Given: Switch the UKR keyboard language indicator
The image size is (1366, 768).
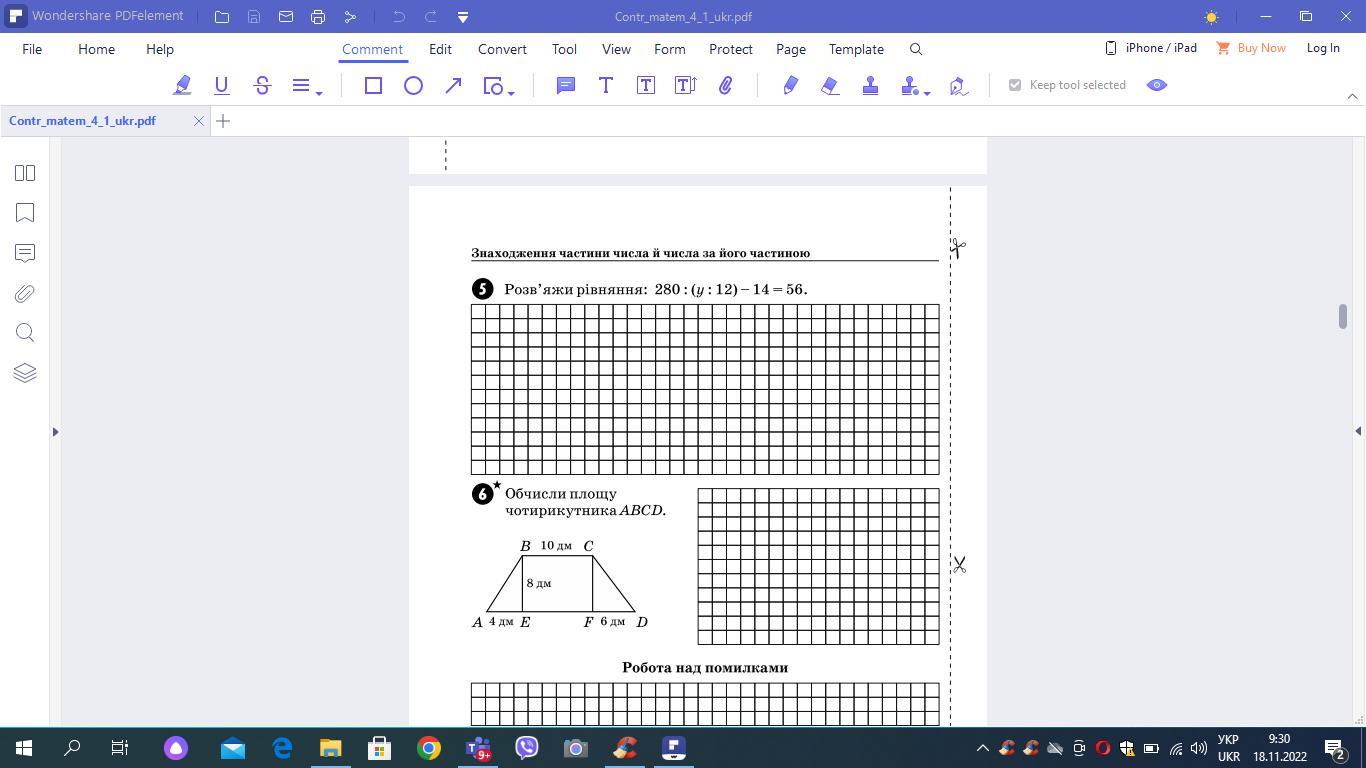Looking at the screenshot, I should pyautogui.click(x=1229, y=748).
